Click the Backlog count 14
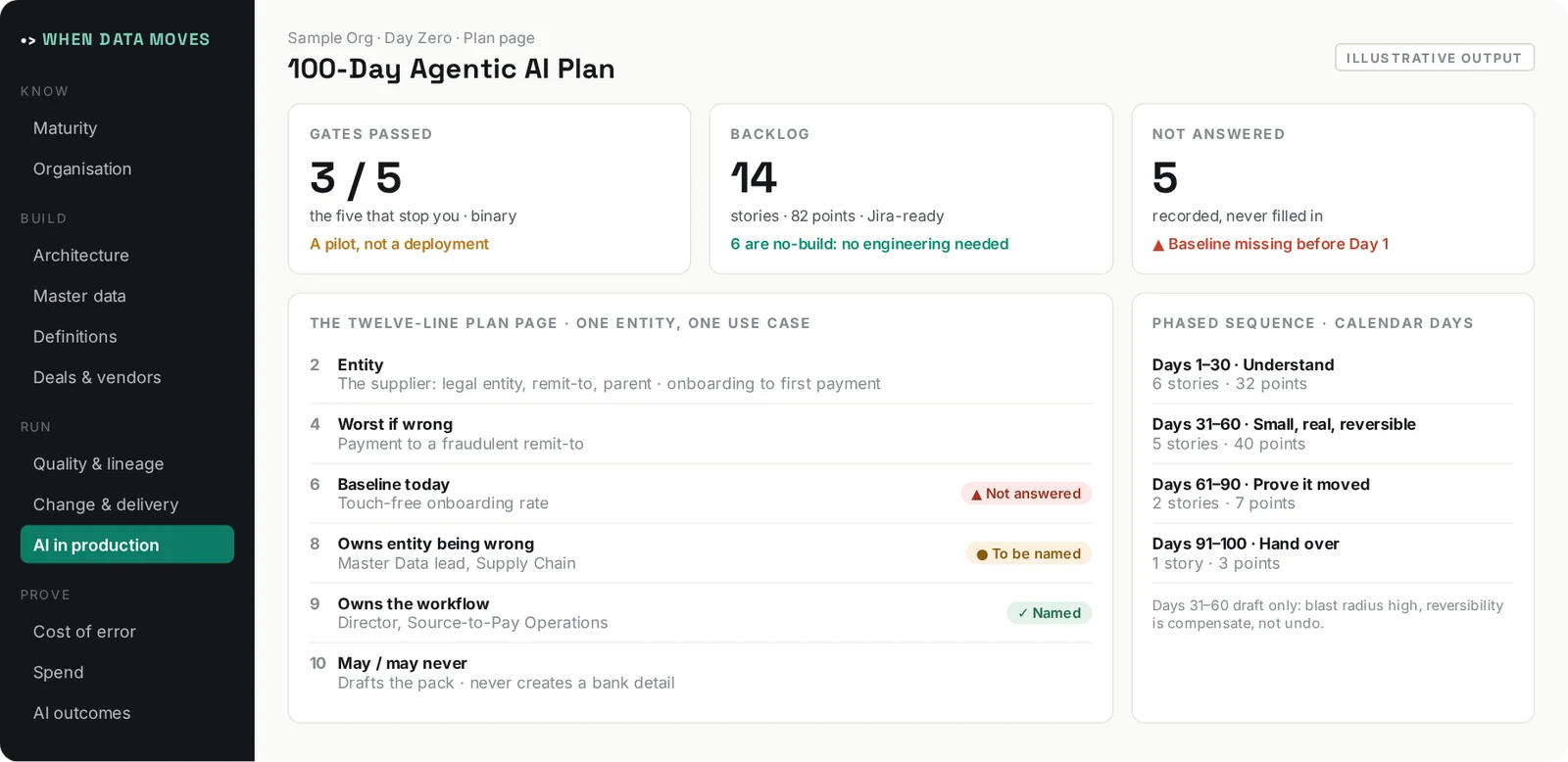Viewport: 1568px width, 762px height. pos(754,178)
